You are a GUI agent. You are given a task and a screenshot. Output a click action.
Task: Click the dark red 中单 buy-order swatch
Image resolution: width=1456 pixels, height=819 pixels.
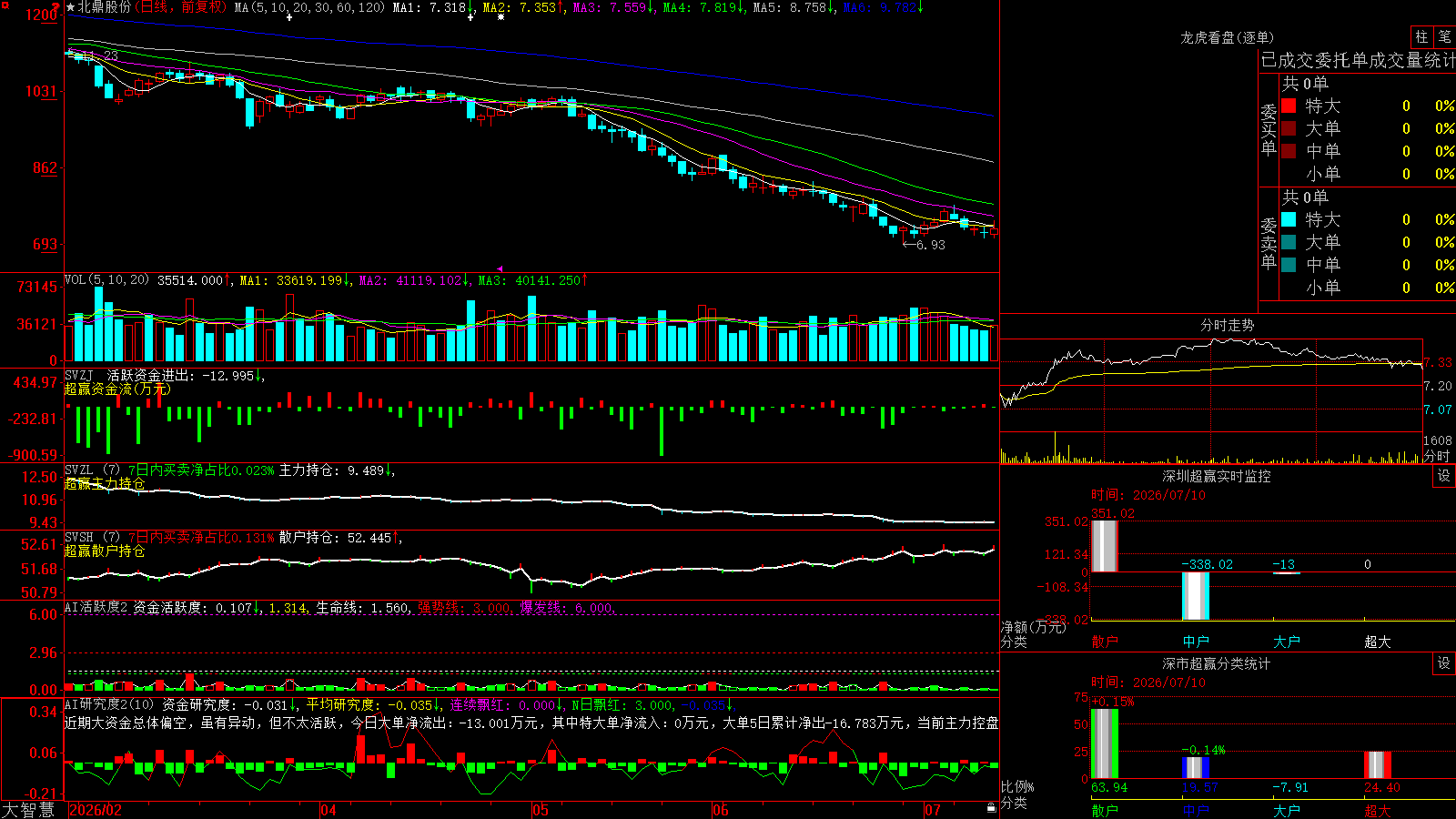[x=1289, y=151]
